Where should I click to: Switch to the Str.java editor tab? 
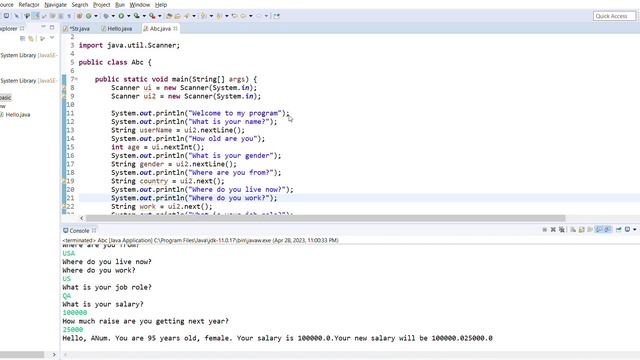point(77,29)
